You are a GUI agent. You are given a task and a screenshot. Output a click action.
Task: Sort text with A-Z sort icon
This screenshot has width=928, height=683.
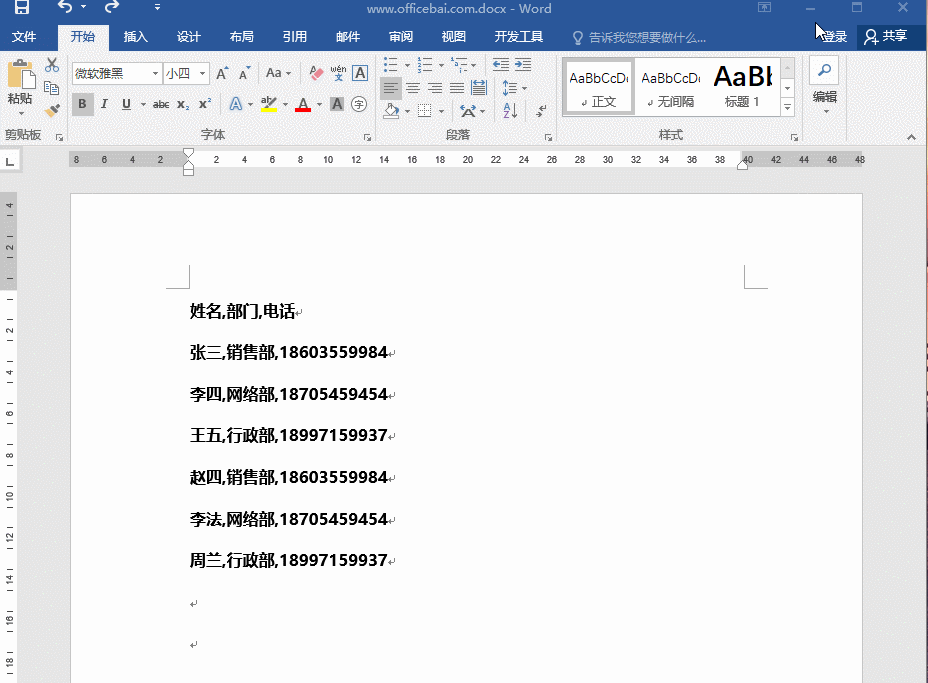[x=510, y=111]
